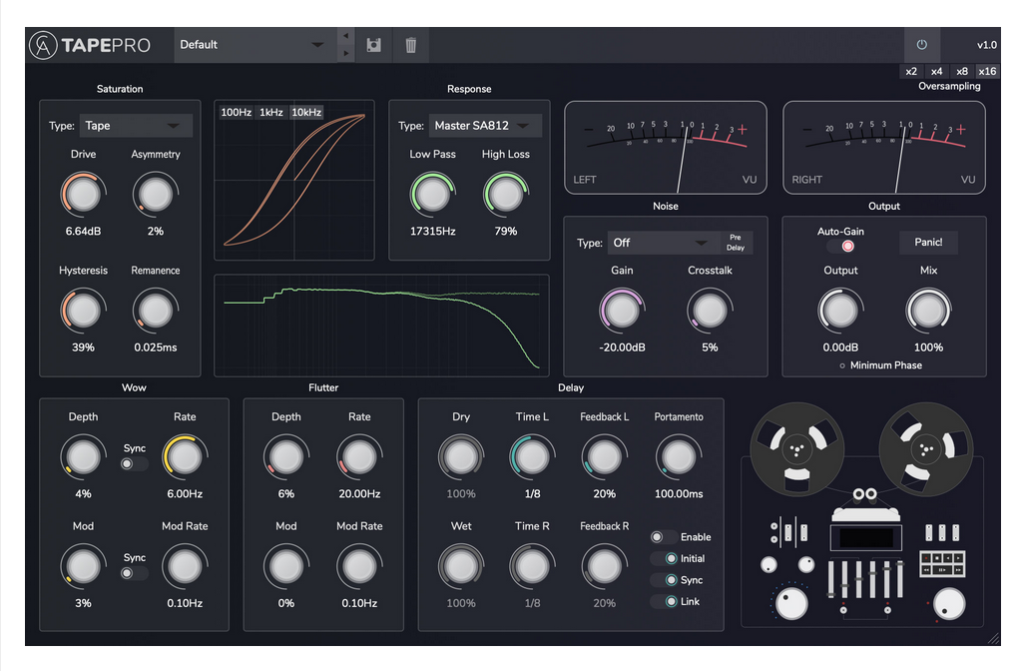
Task: Toggle the plugin power bypass icon
Action: [921, 44]
